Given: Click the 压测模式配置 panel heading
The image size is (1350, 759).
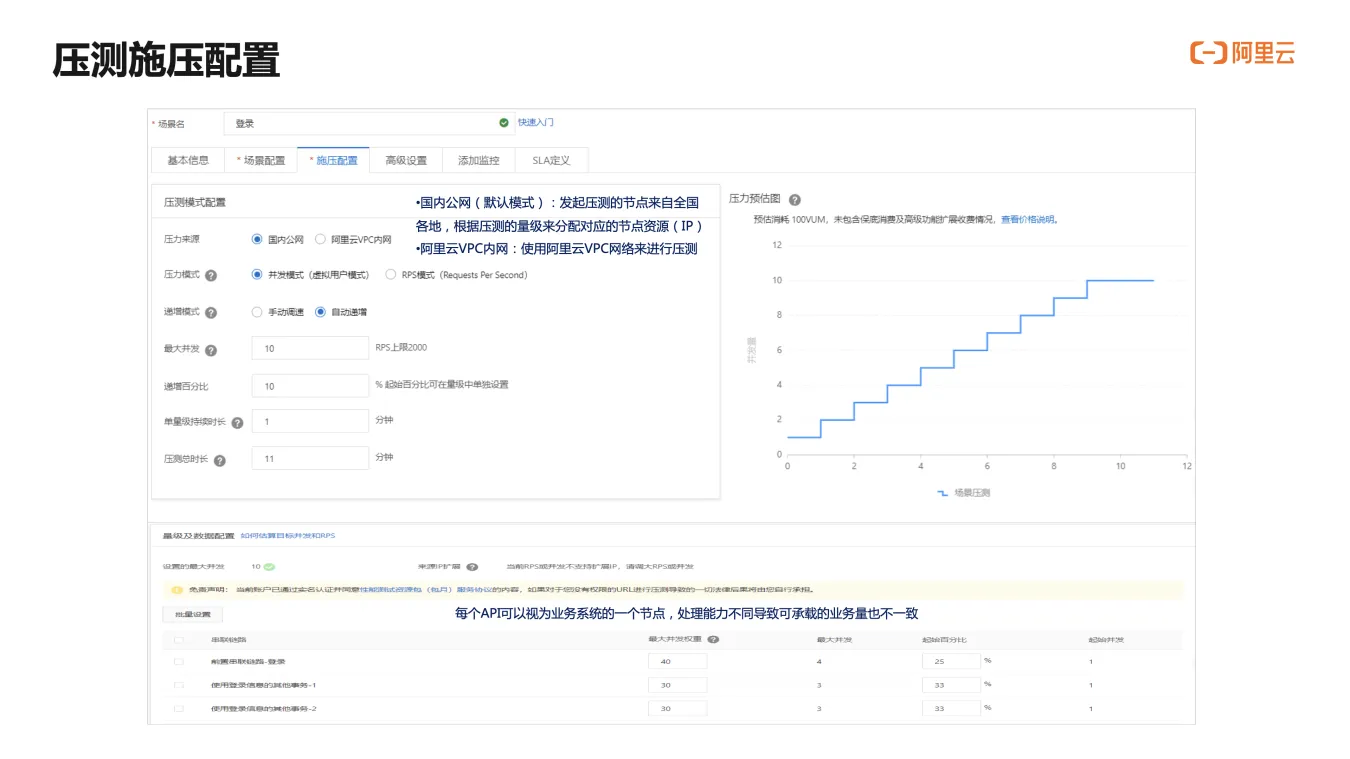Looking at the screenshot, I should 195,202.
